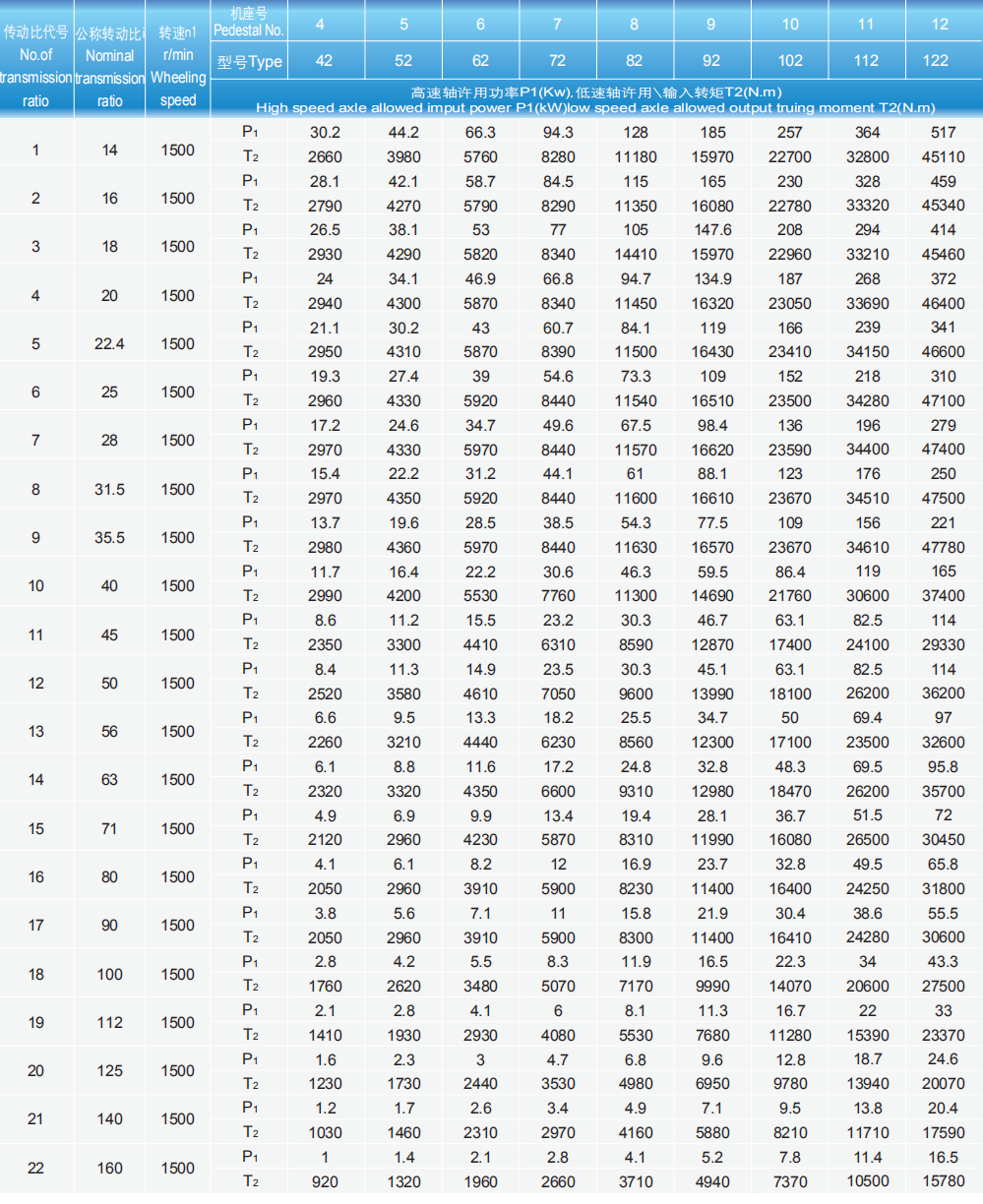Click nominal ratio 160 cell
The width and height of the screenshot is (983, 1204).
point(109,1169)
